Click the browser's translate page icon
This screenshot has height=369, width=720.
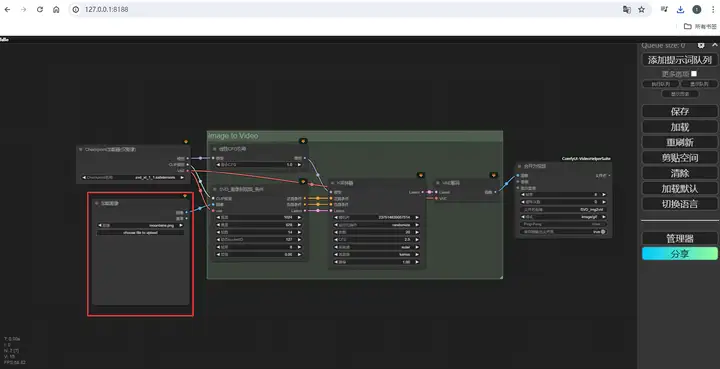point(626,10)
